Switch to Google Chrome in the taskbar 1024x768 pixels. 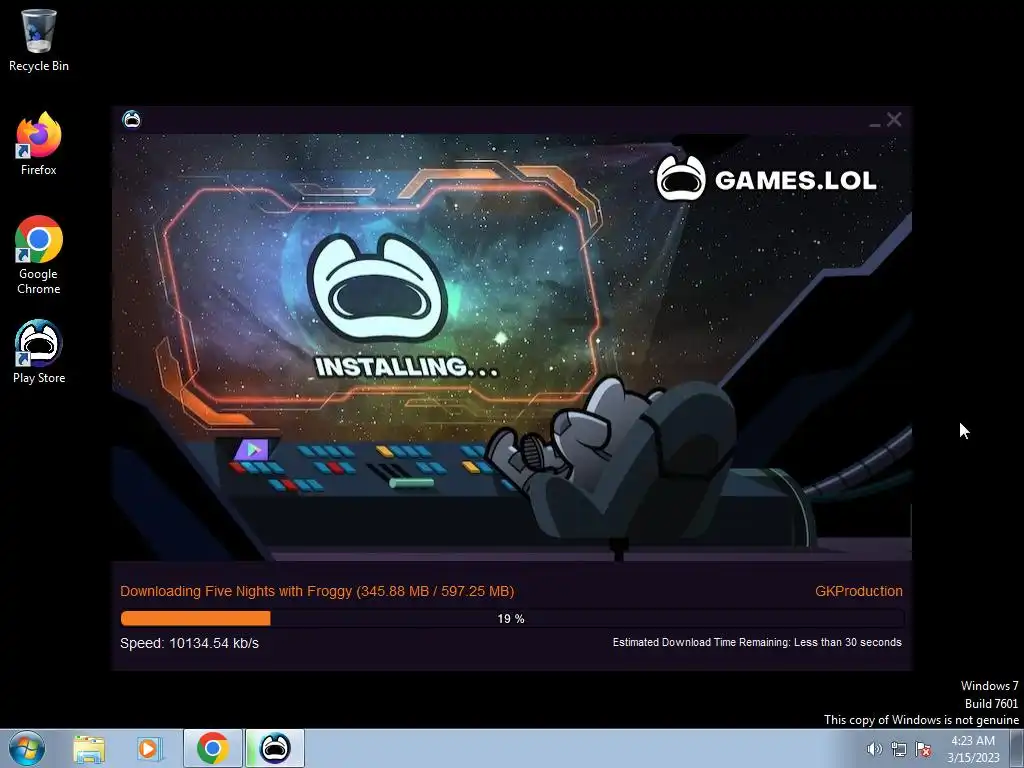(212, 748)
